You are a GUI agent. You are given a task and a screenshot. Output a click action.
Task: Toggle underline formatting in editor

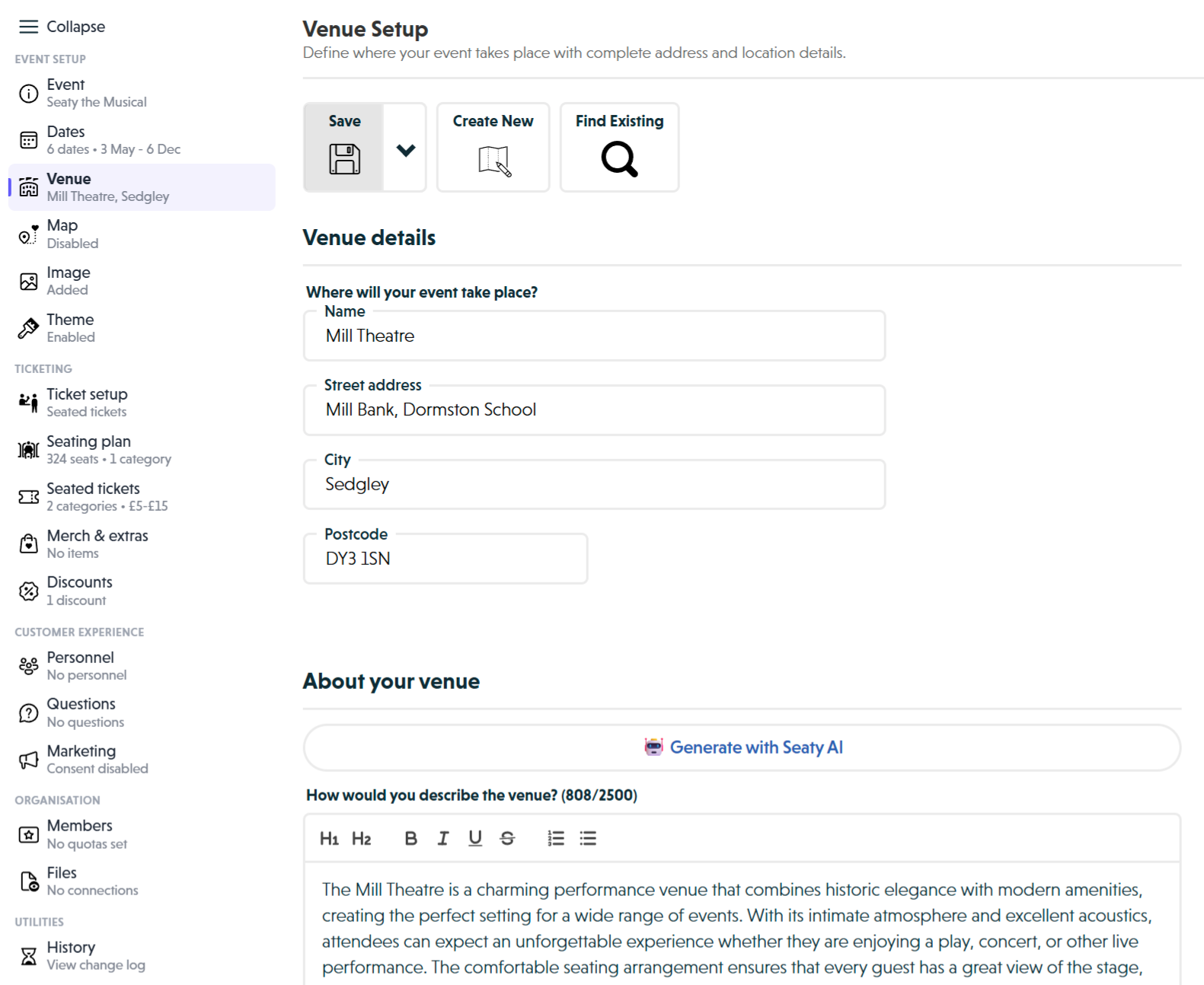point(475,838)
